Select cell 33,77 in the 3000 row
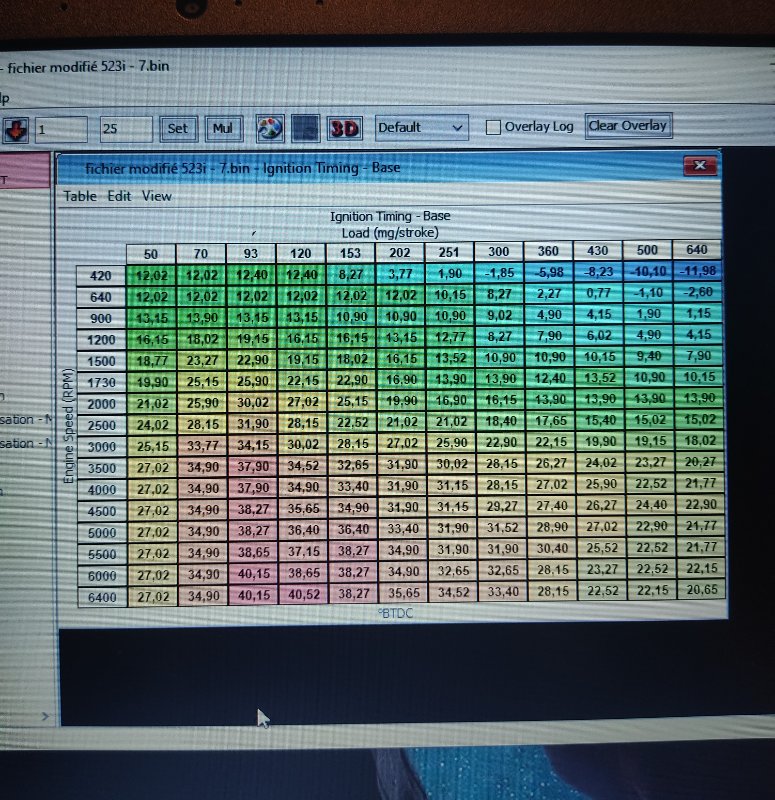775x800 pixels. coord(203,446)
